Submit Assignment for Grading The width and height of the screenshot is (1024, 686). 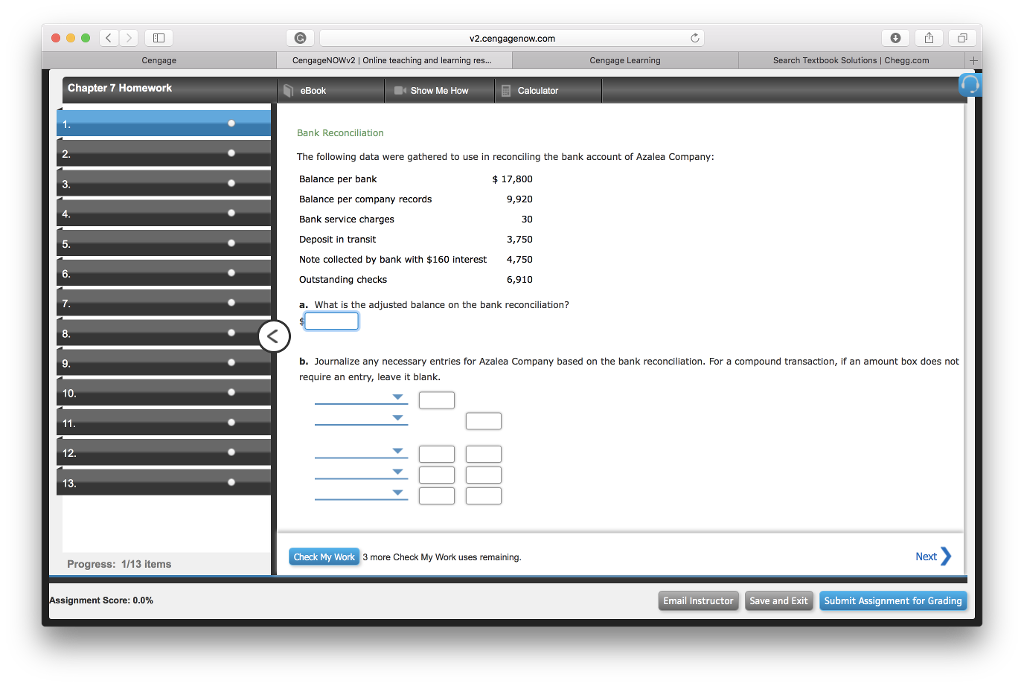(x=893, y=600)
